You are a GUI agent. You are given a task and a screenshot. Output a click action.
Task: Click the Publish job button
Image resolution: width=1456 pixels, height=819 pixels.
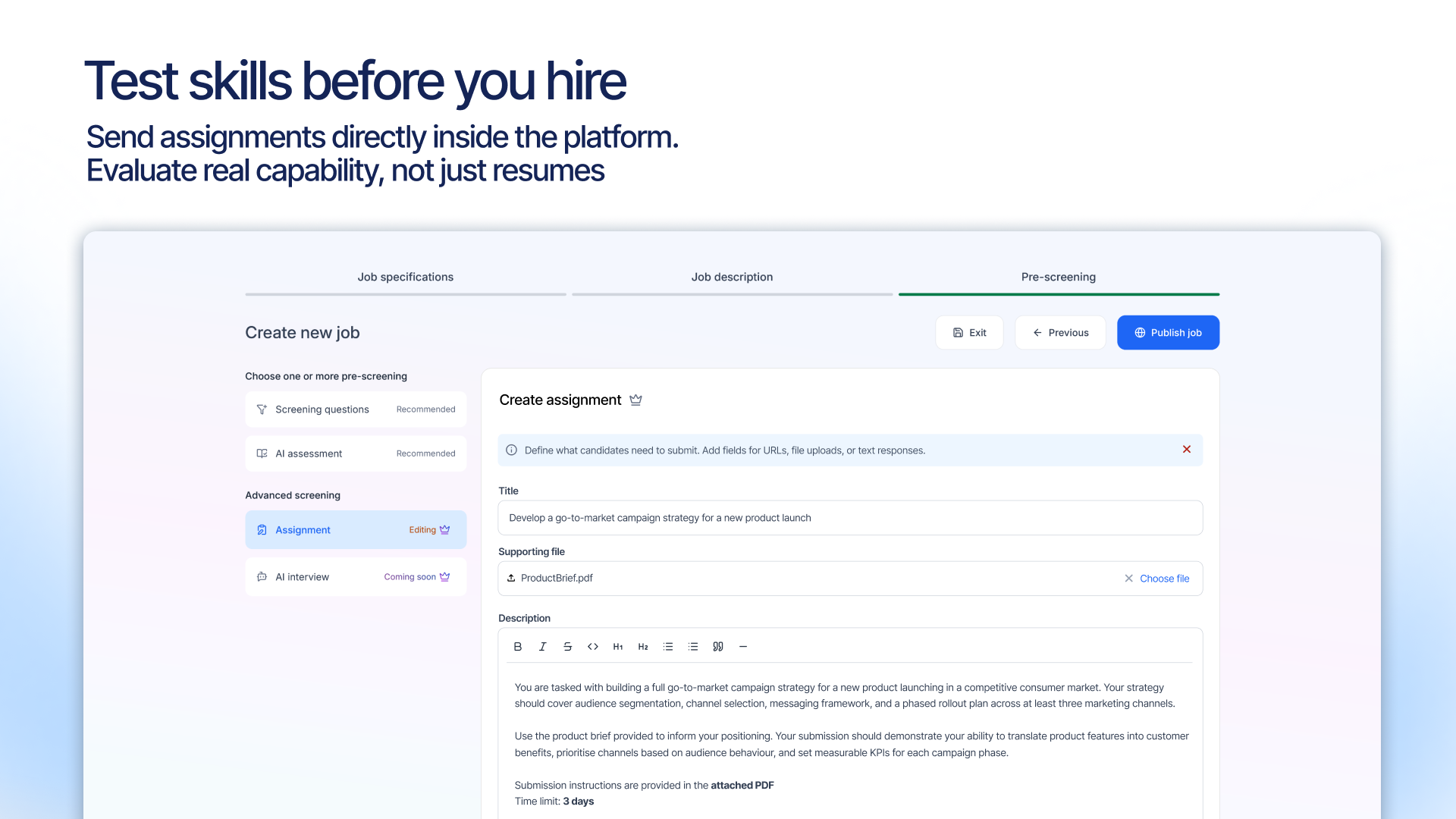[x=1168, y=333]
